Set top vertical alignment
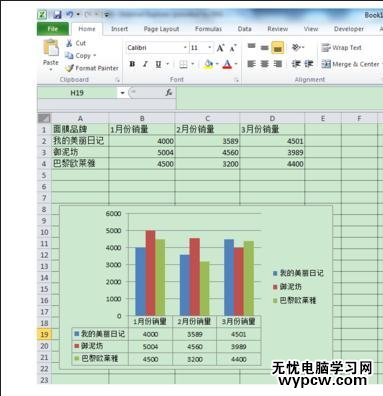 (252, 47)
